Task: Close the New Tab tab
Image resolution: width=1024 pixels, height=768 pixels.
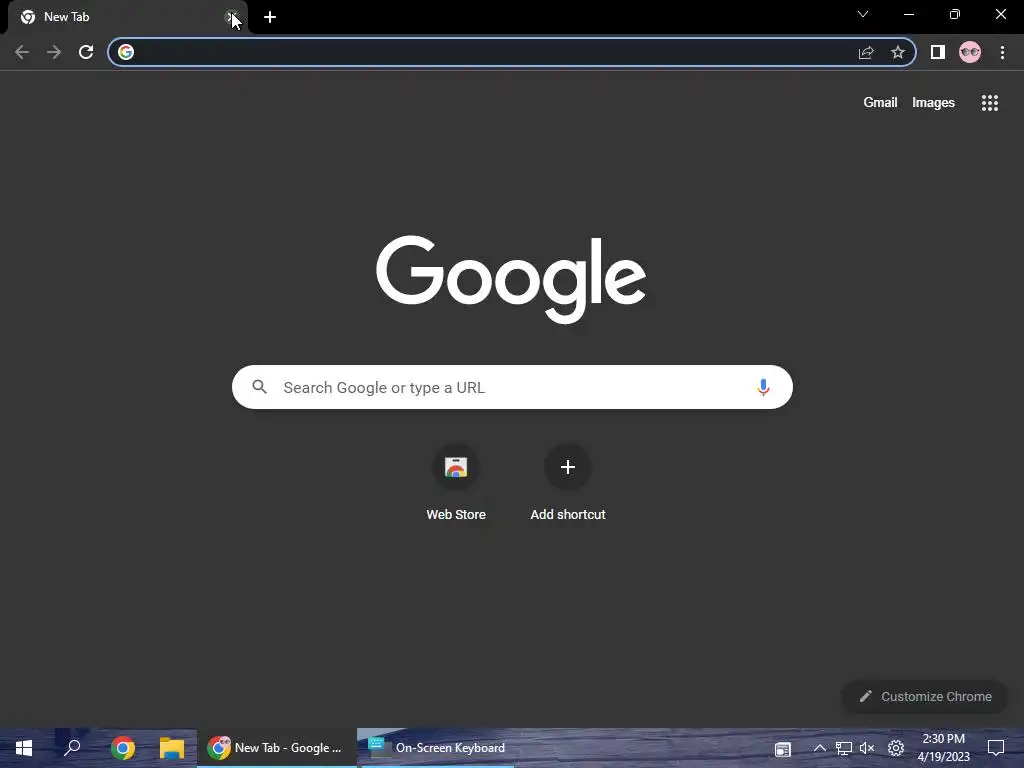Action: click(231, 17)
